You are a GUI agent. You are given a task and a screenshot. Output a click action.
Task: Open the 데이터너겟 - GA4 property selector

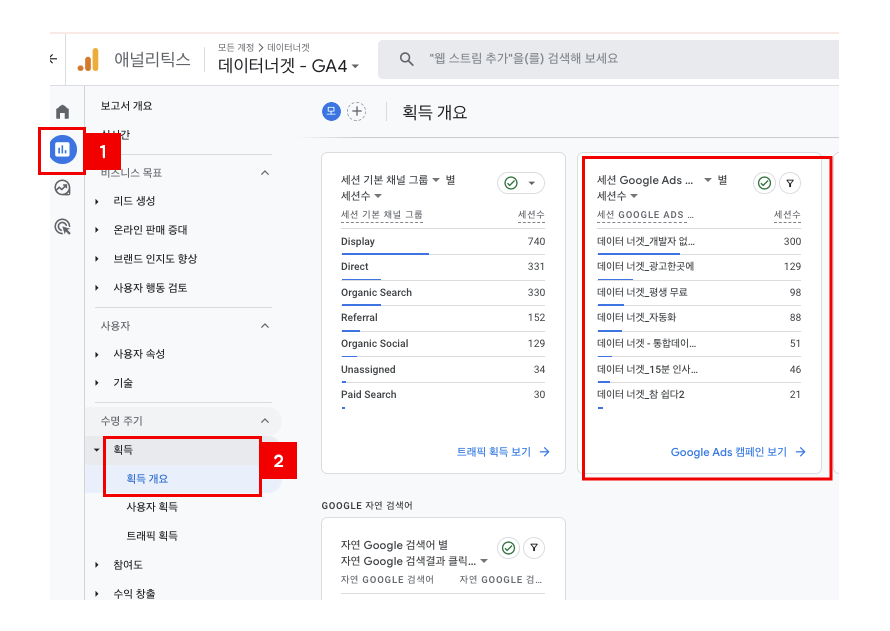point(288,66)
